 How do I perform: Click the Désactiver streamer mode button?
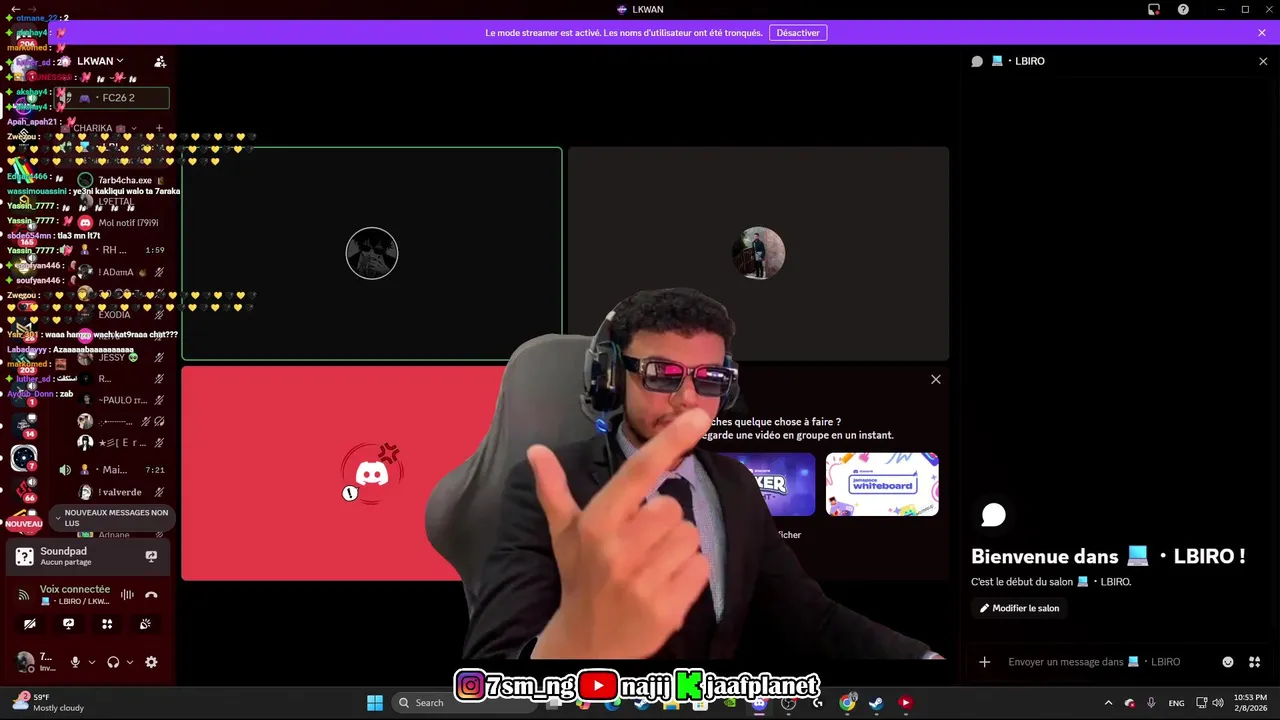pos(798,33)
